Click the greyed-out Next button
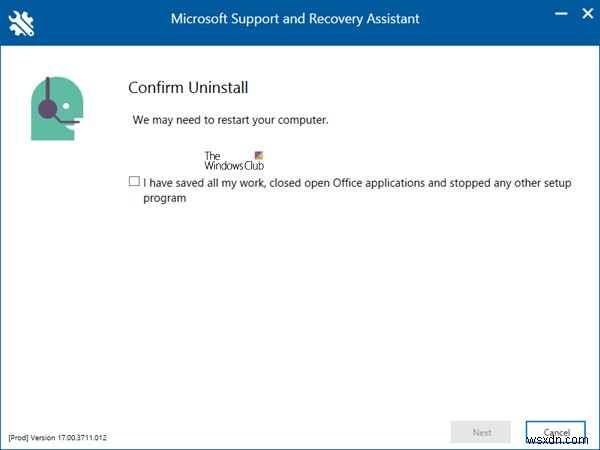The width and height of the screenshot is (600, 450). tap(481, 432)
